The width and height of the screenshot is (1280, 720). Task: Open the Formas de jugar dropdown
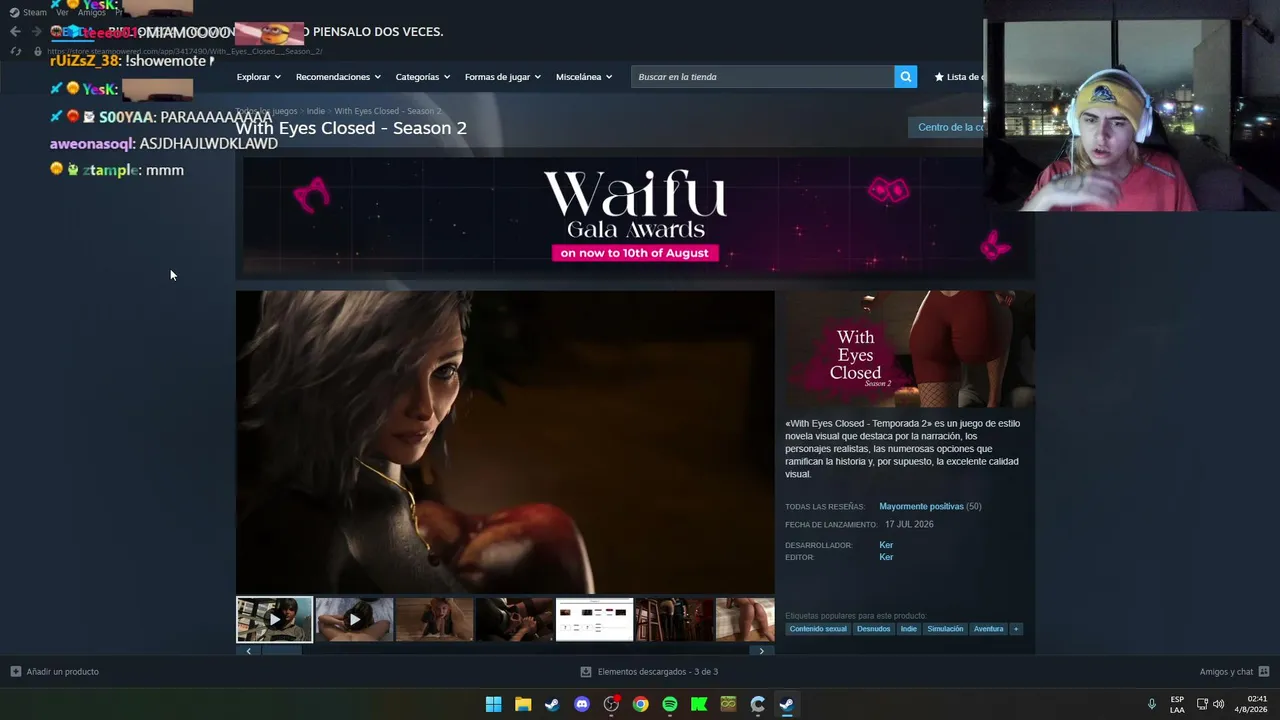click(503, 77)
